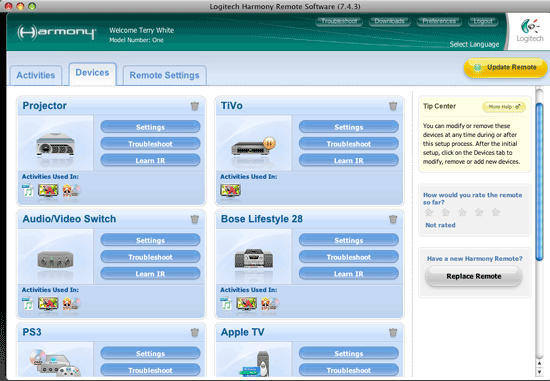Click the scrollbar down arrow

(x=539, y=372)
